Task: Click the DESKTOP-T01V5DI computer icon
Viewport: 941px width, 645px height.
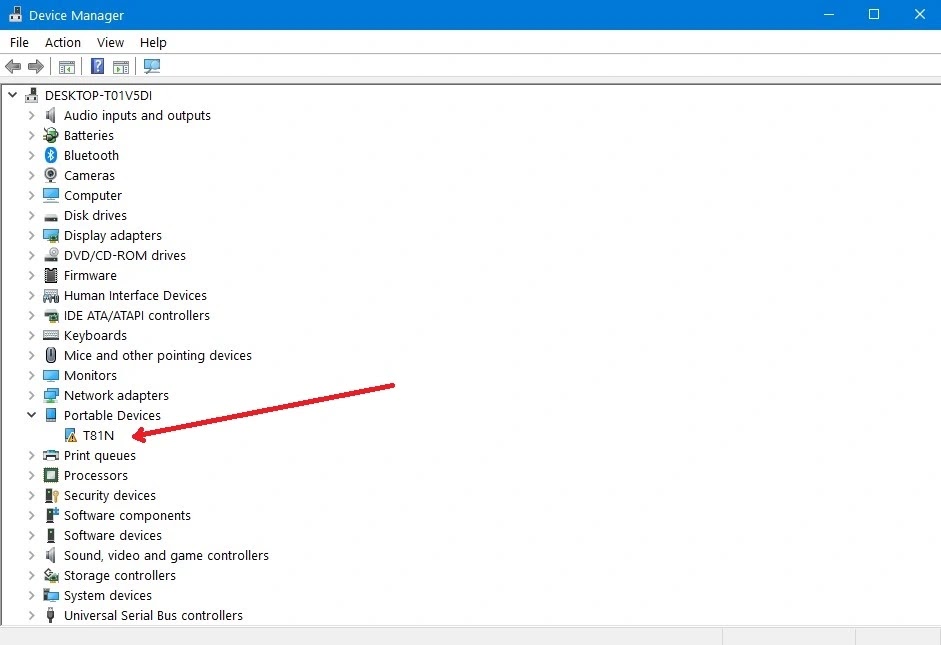Action: click(31, 95)
